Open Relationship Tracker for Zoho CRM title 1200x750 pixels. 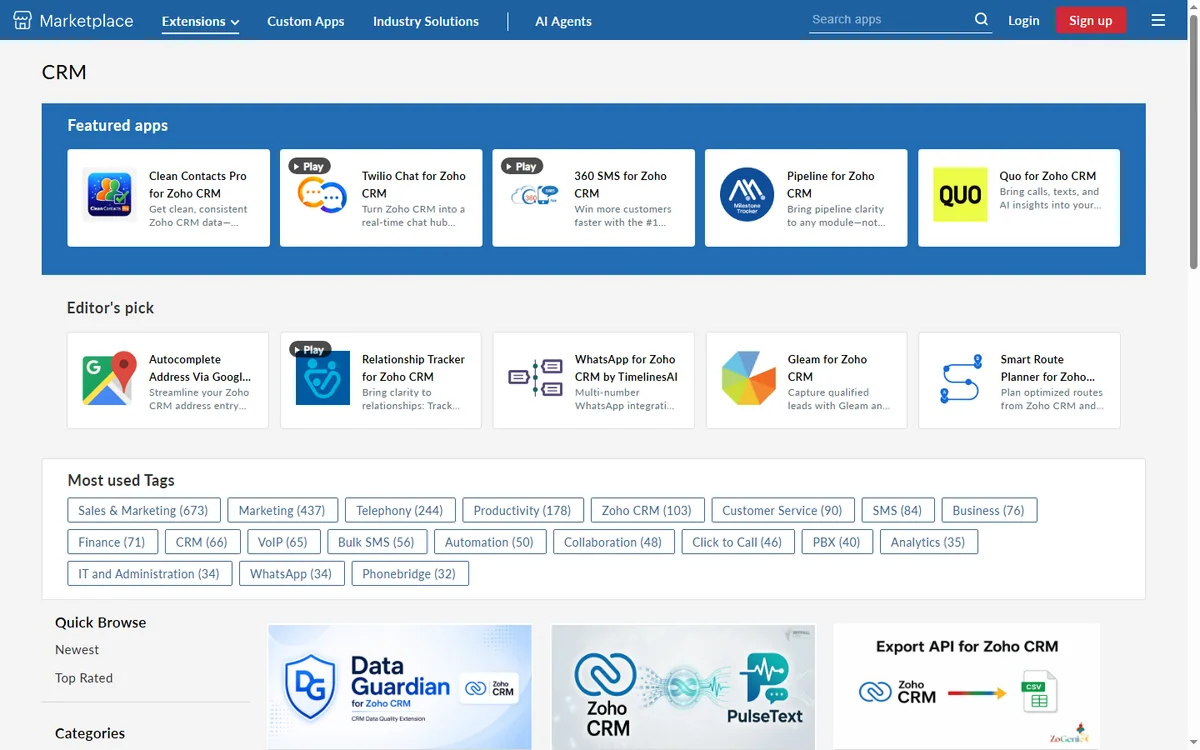coord(413,368)
